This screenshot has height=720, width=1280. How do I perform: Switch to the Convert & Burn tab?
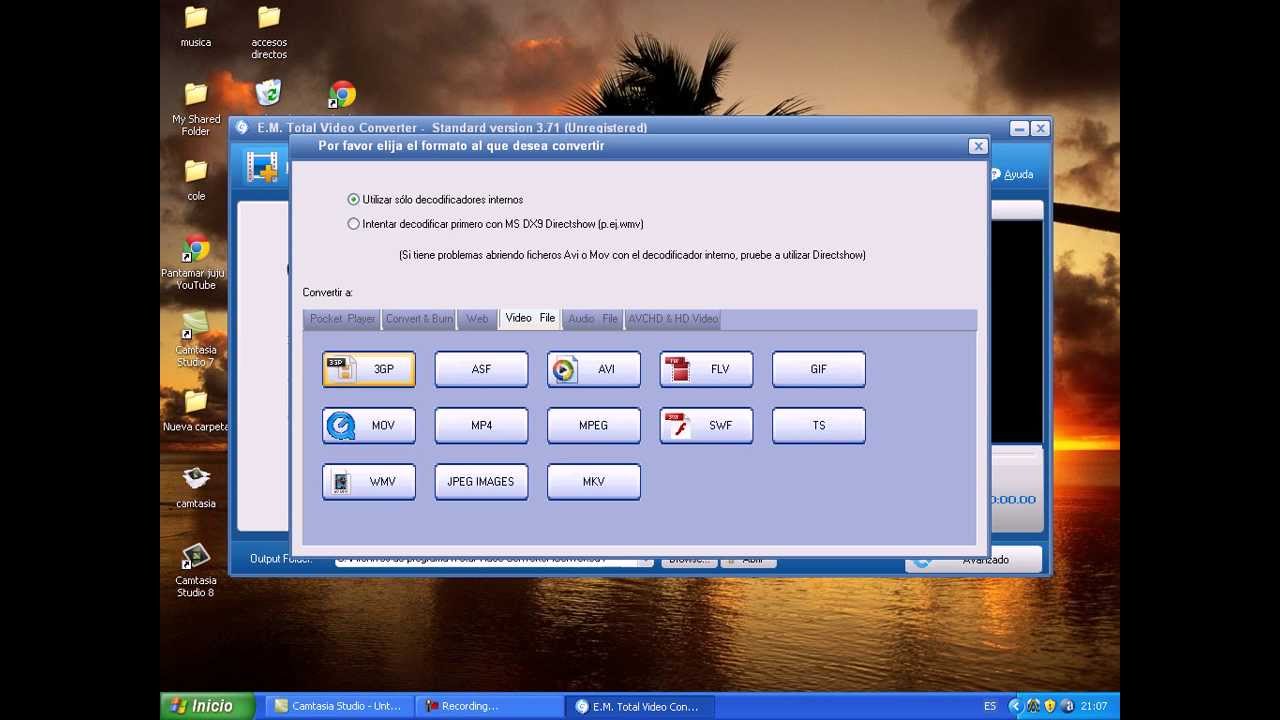click(419, 319)
